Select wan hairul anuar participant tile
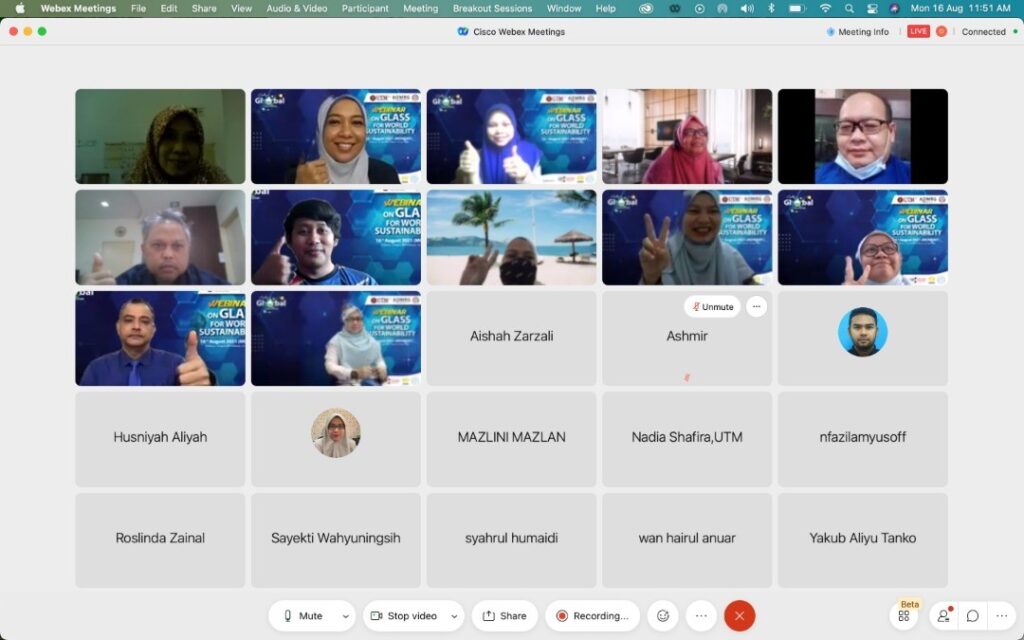Viewport: 1024px width, 640px height. pyautogui.click(x=687, y=540)
